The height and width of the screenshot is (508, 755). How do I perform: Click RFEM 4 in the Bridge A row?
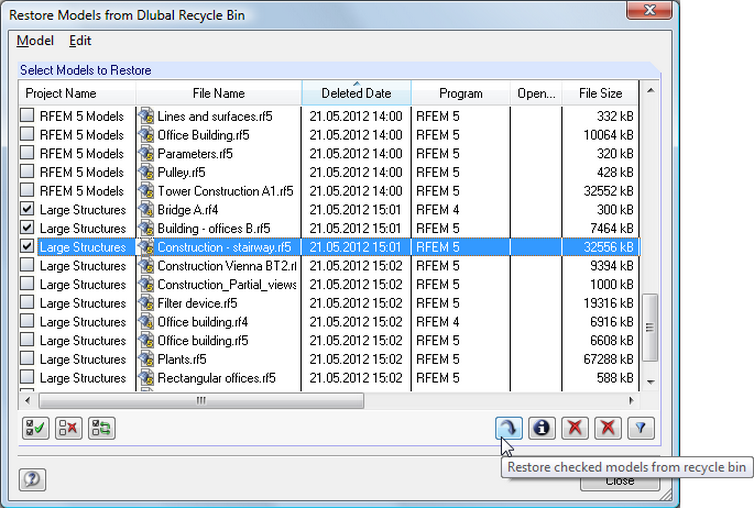438,210
